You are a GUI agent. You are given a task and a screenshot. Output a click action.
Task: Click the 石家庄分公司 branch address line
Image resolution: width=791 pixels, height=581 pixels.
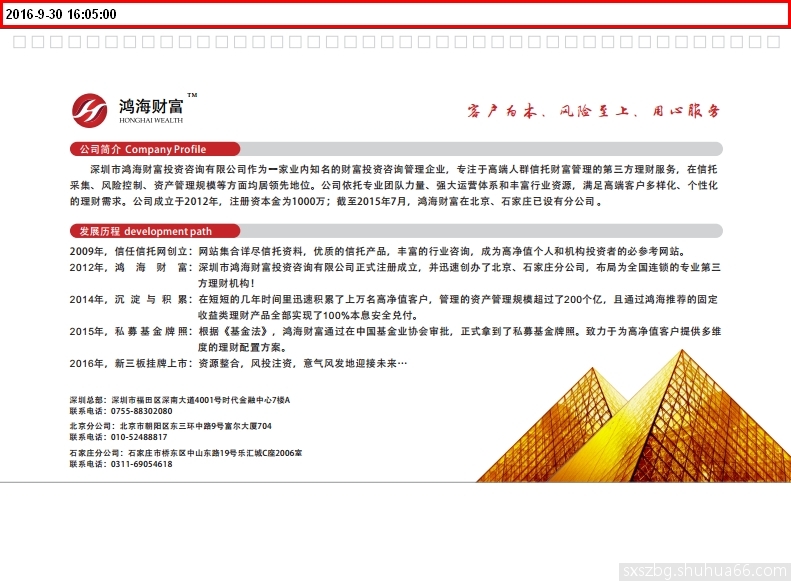coord(185,453)
